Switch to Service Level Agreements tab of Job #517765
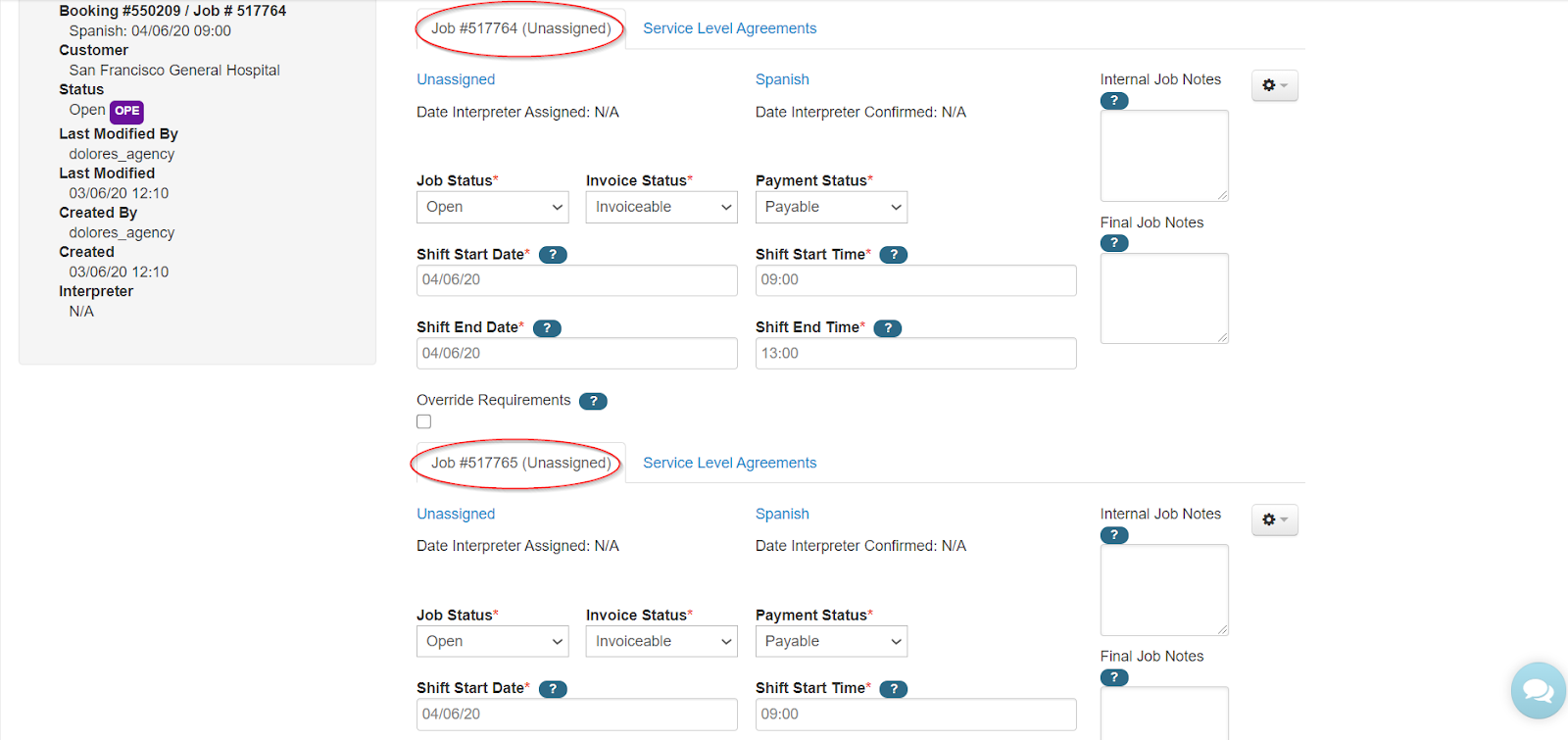 point(729,464)
